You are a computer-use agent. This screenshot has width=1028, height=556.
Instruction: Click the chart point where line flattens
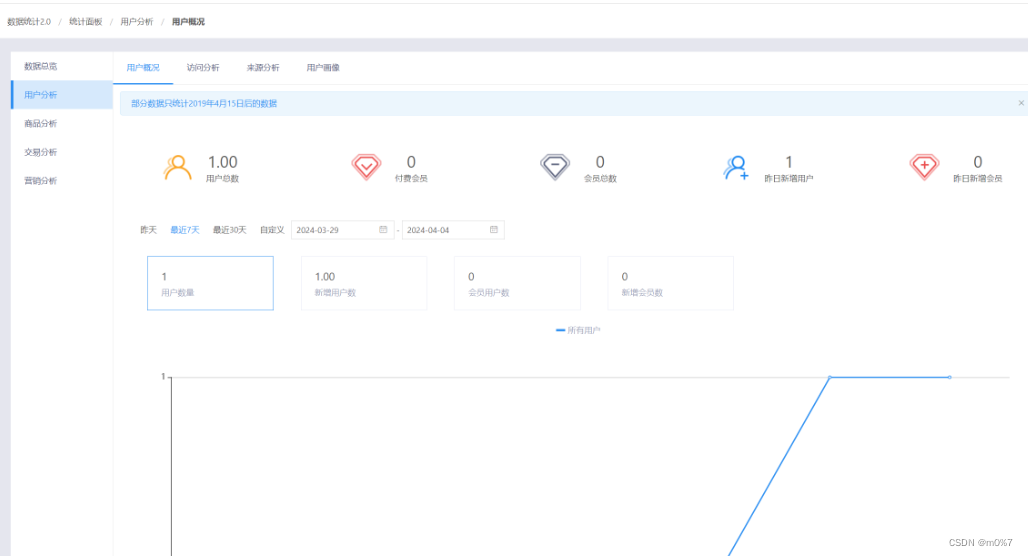coord(829,377)
